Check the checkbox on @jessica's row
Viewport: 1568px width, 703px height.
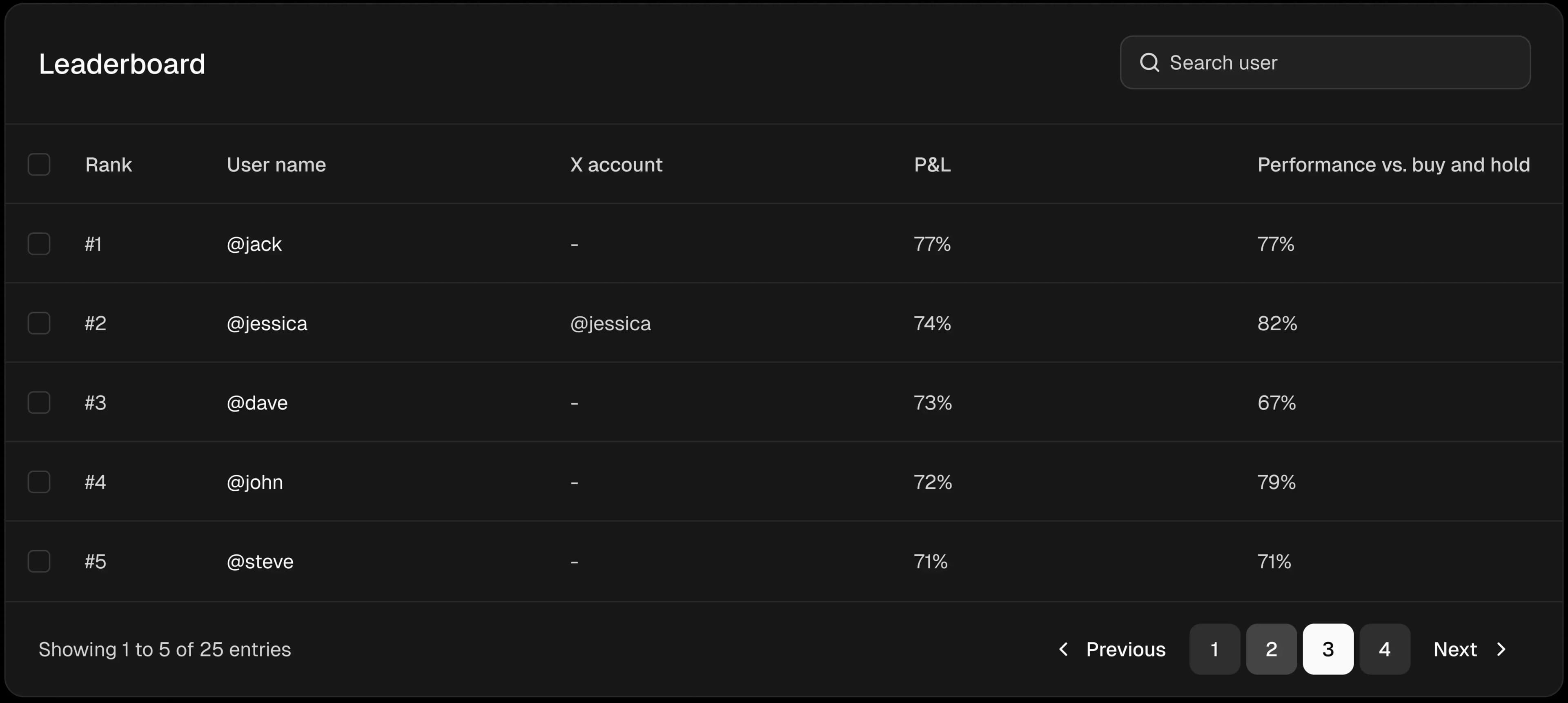click(39, 323)
